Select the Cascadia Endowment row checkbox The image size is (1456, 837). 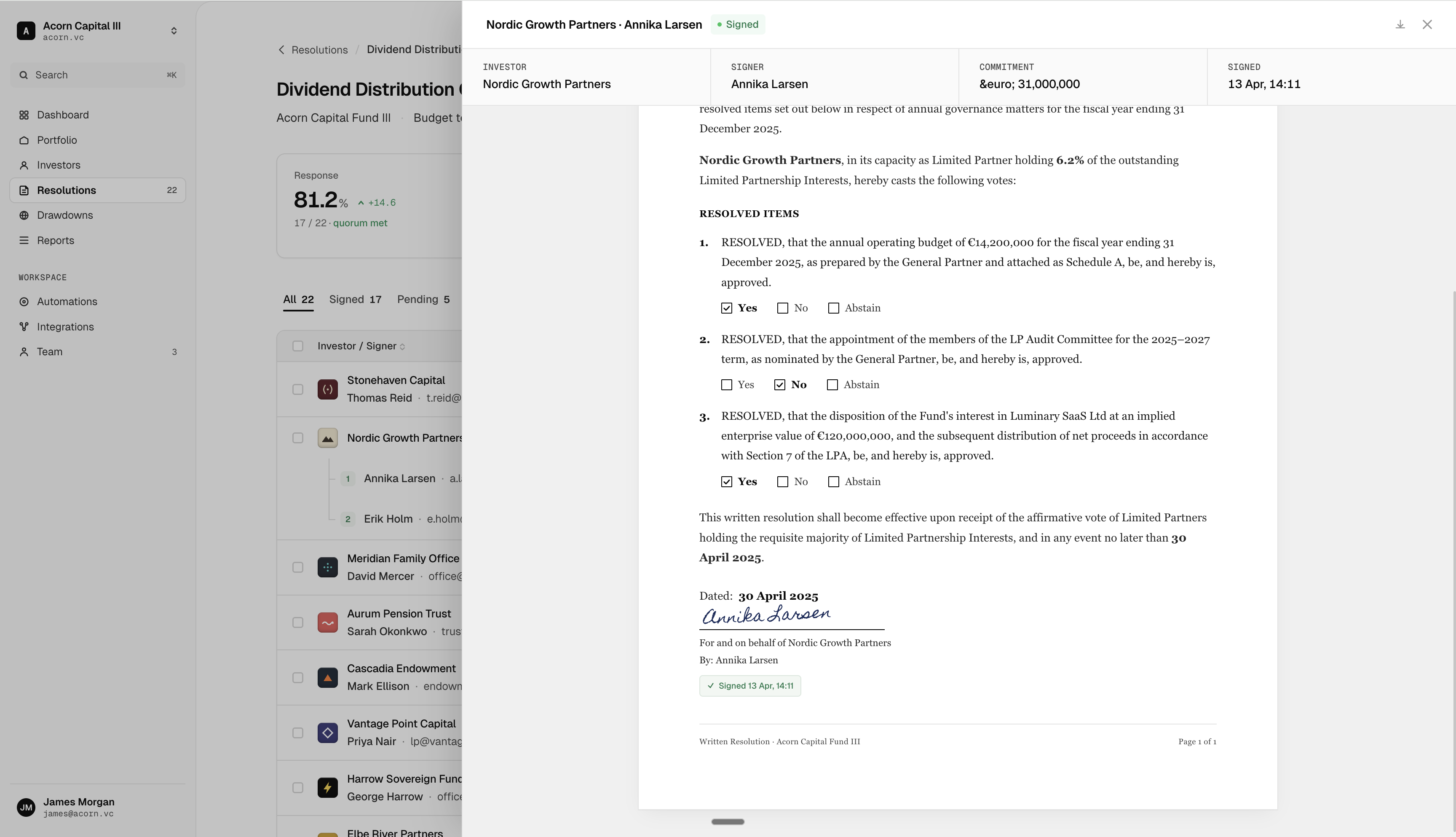click(x=297, y=678)
